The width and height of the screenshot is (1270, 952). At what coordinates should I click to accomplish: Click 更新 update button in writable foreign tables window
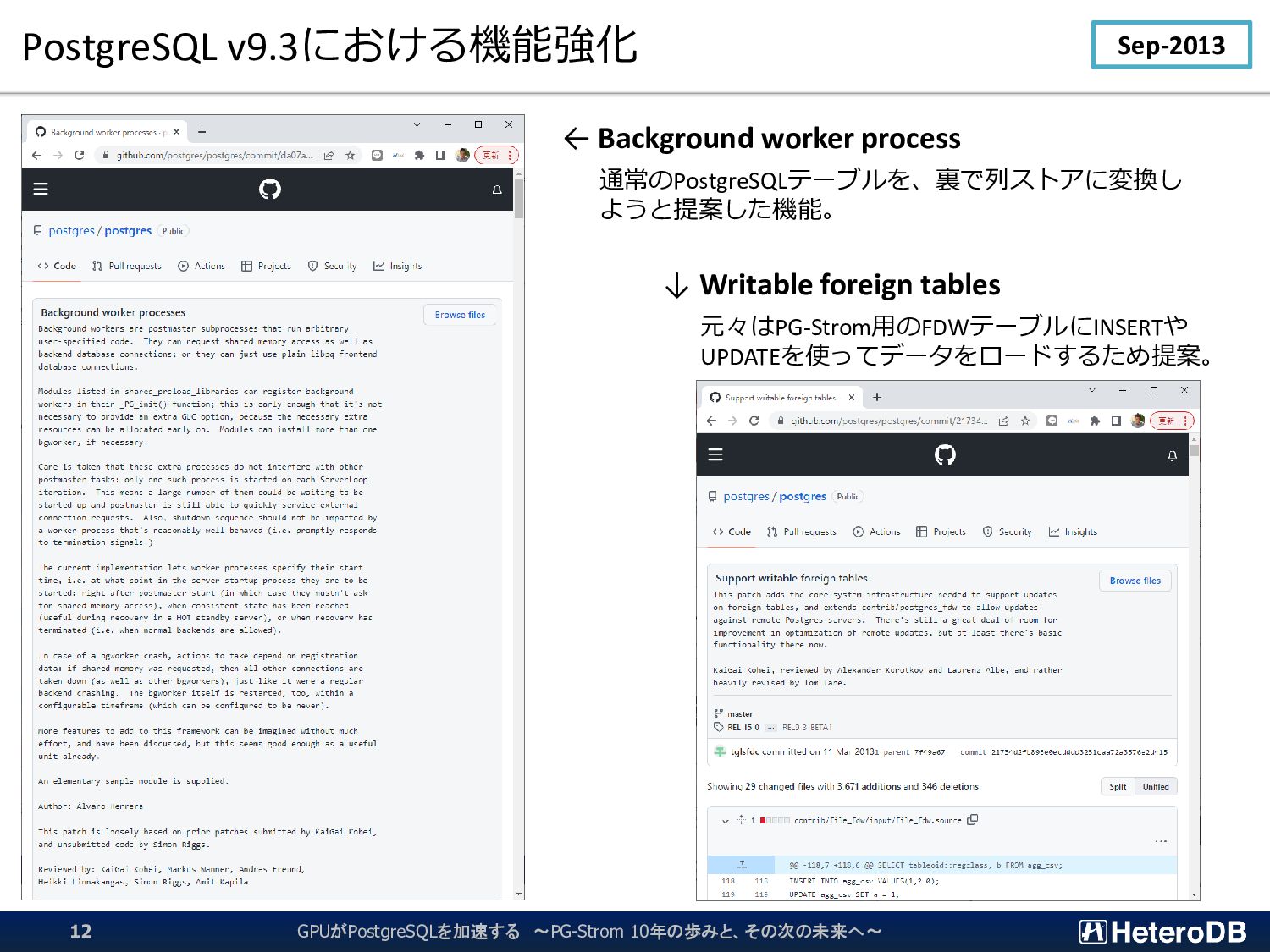1167,421
